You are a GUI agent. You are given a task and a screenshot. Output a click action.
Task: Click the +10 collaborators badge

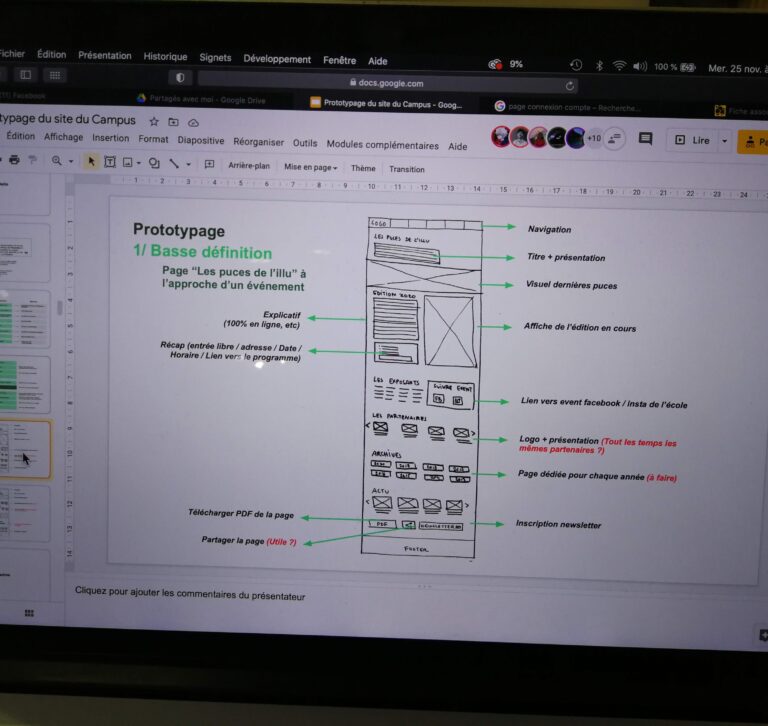593,138
